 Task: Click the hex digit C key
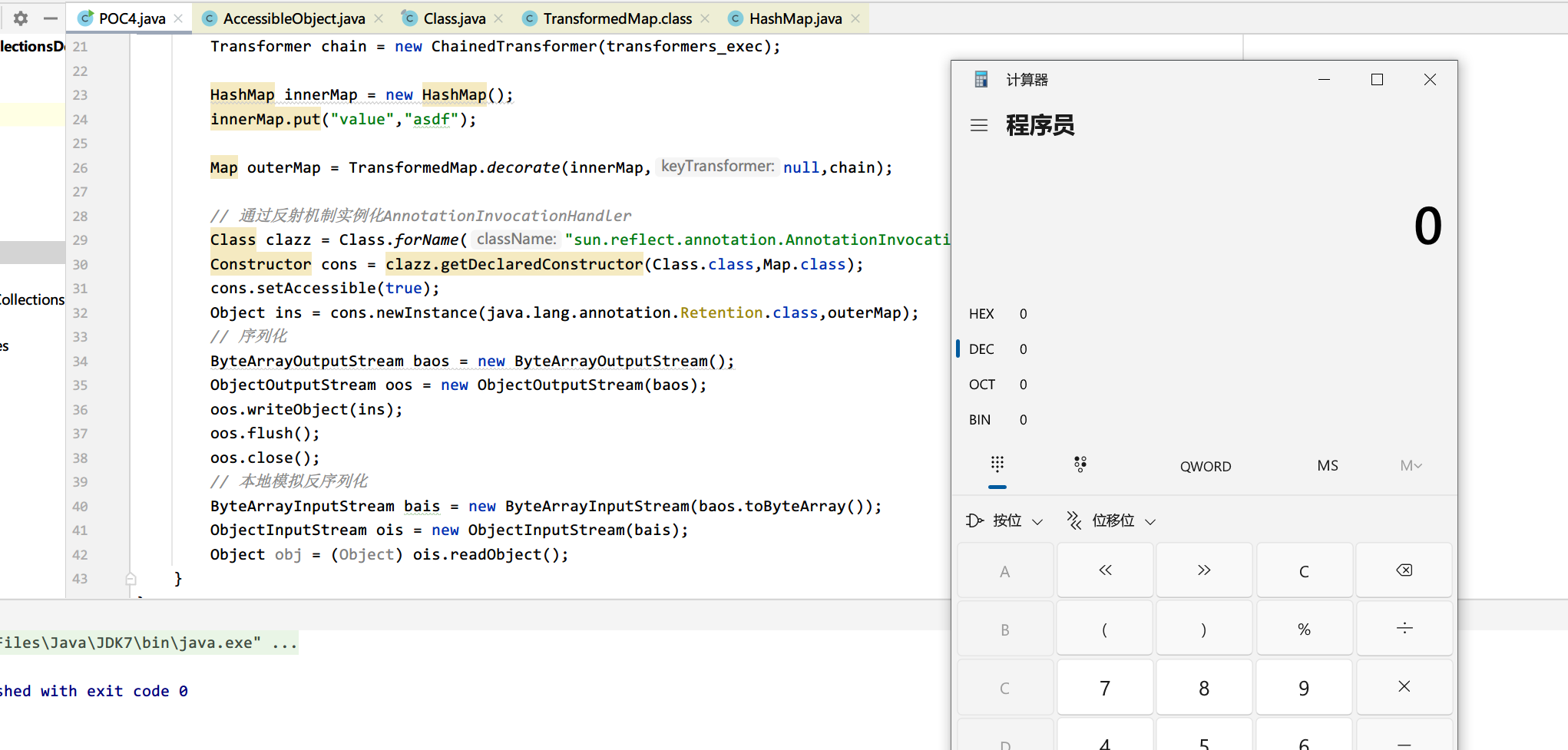click(x=1005, y=687)
